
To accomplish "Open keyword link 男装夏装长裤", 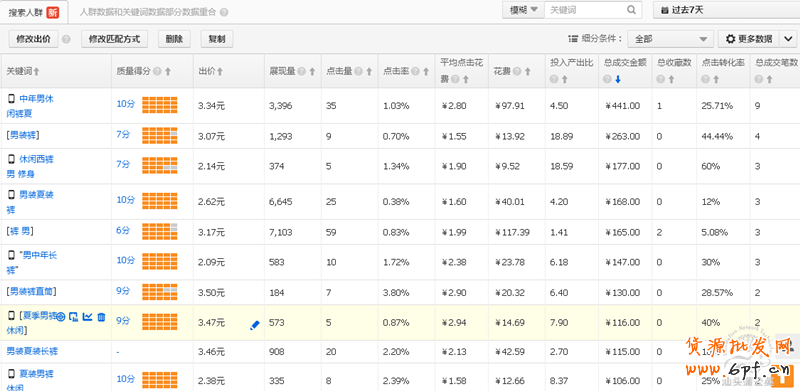I will click(32, 351).
